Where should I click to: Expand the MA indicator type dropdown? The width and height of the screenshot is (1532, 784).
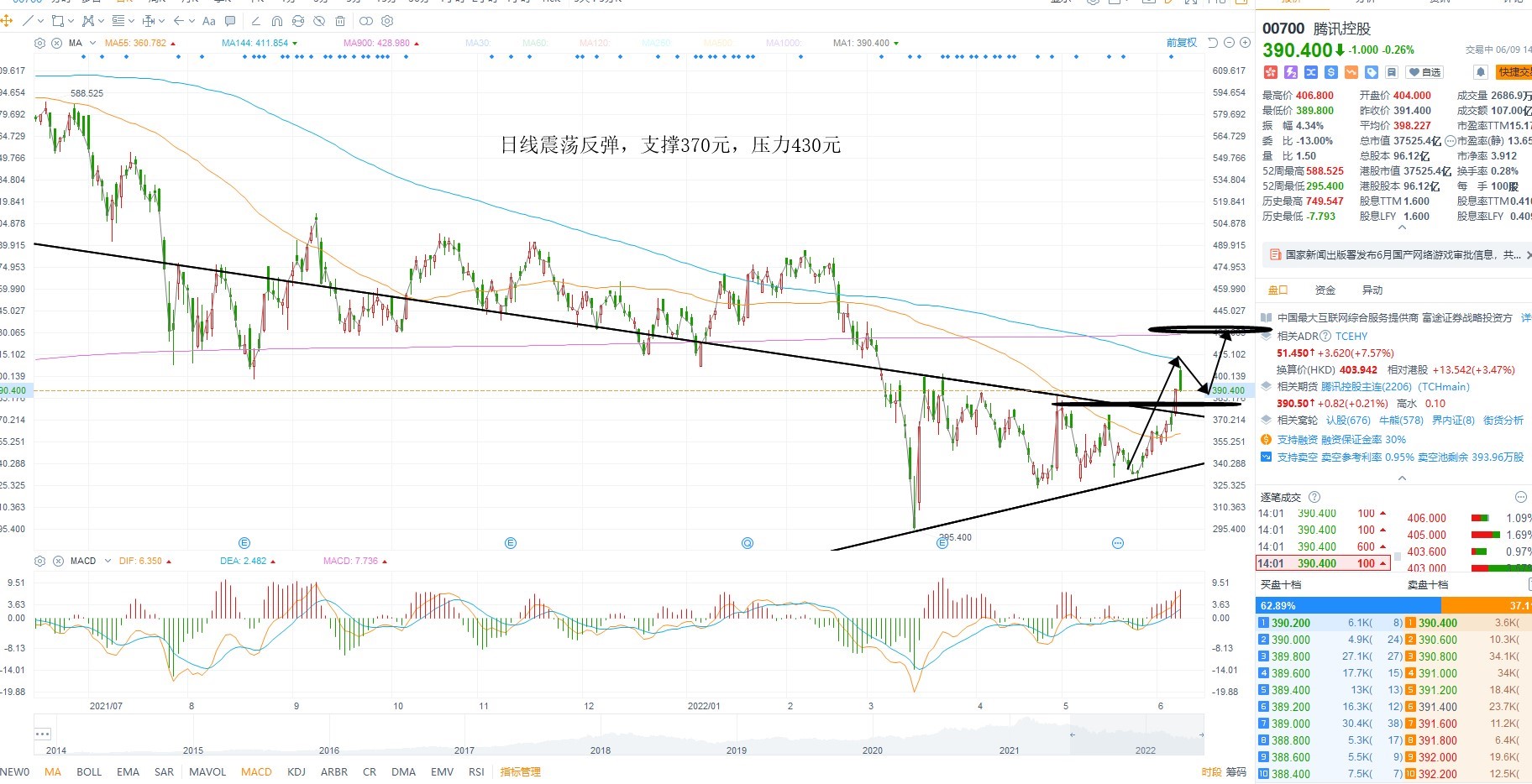point(91,43)
